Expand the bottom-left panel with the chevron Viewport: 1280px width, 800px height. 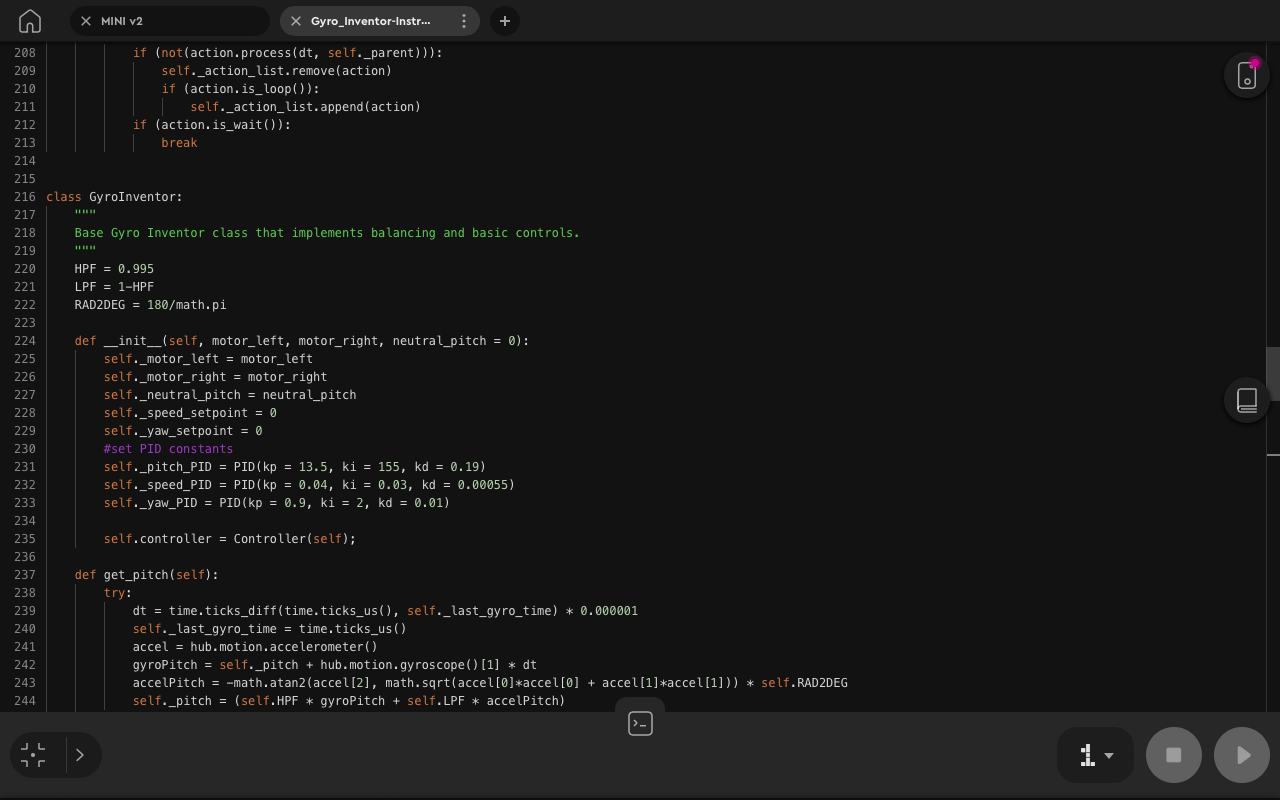[x=79, y=755]
